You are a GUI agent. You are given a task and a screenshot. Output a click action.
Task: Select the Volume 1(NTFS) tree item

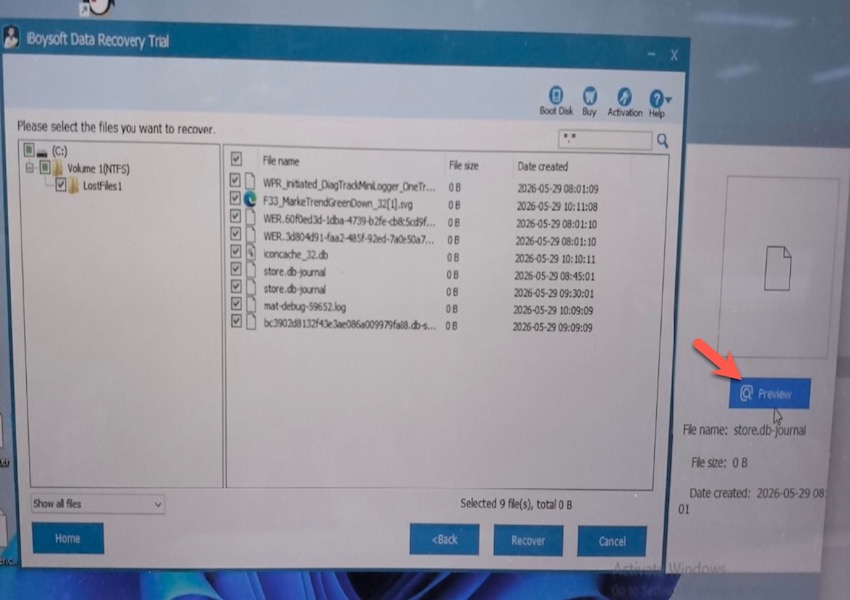click(99, 169)
